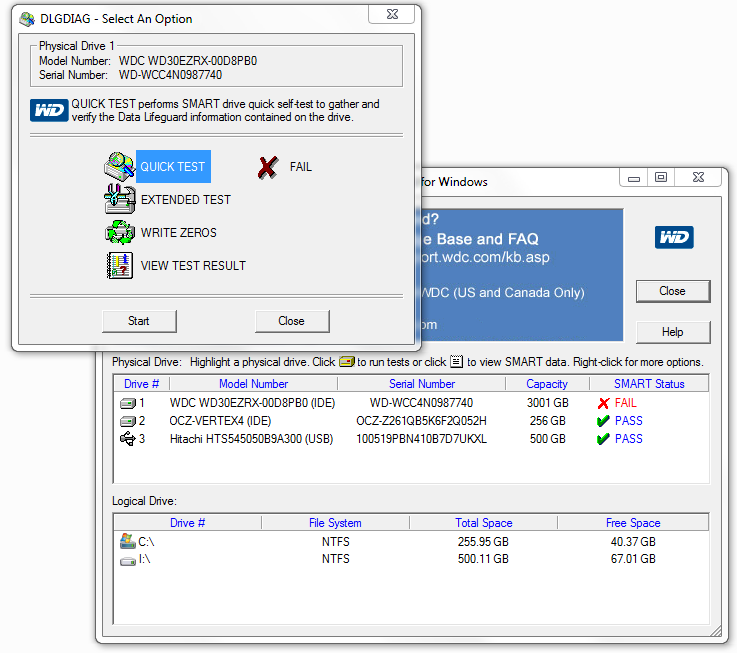Sort by Capacity column header
737x653 pixels.
pos(547,384)
